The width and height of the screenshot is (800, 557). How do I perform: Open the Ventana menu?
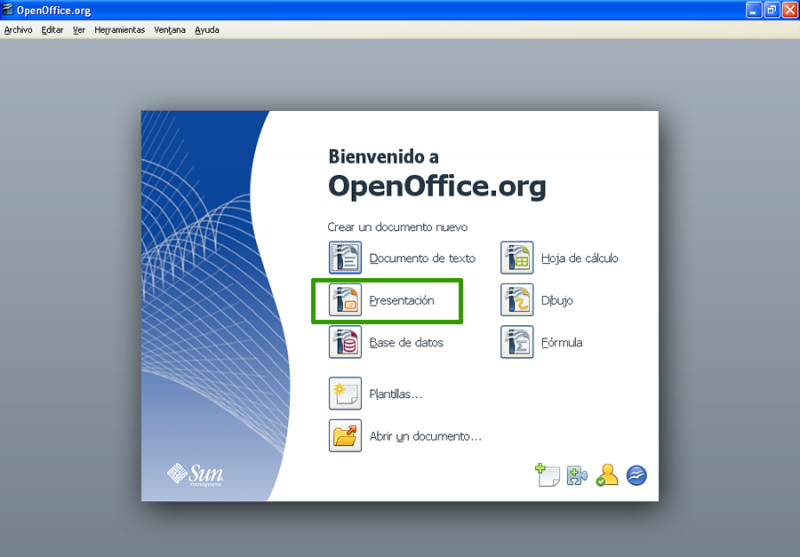169,30
